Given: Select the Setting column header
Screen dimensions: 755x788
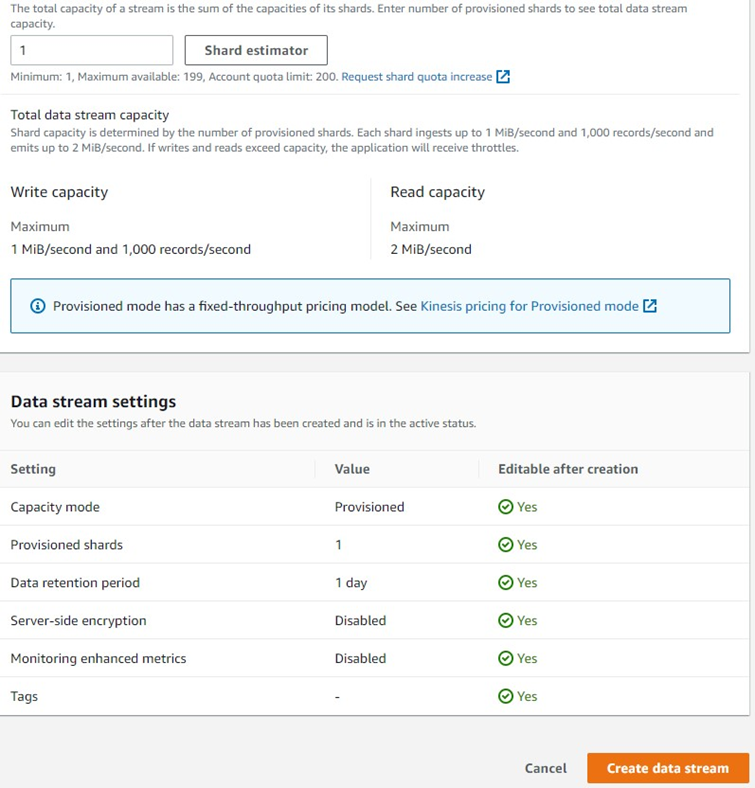Looking at the screenshot, I should pos(33,469).
